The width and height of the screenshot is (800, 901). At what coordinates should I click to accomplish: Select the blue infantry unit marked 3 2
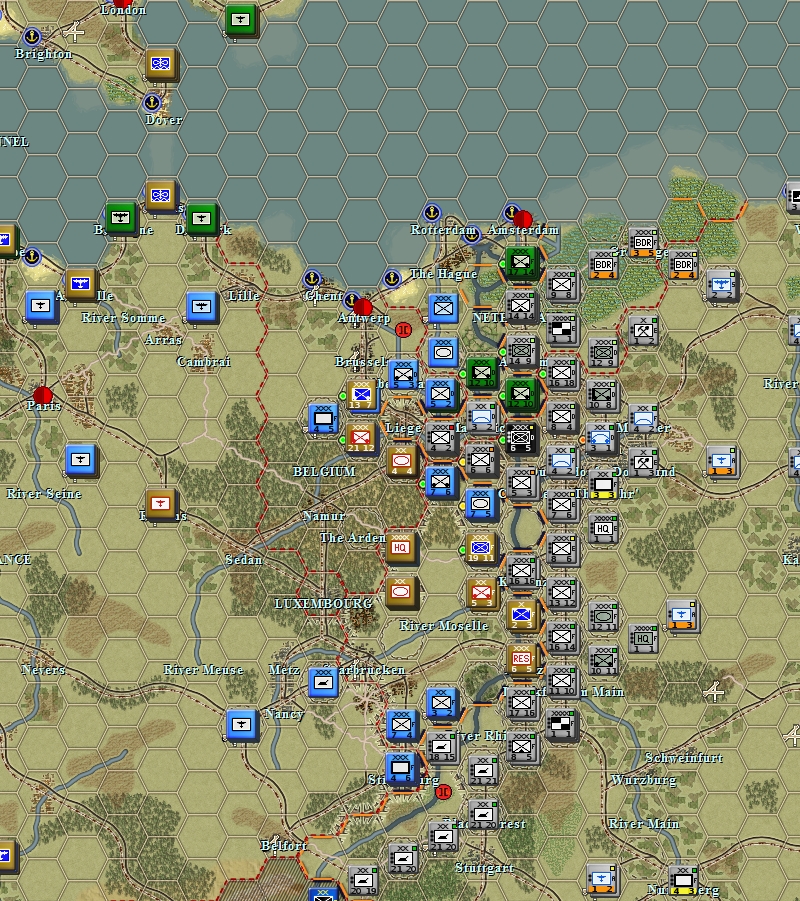click(441, 703)
